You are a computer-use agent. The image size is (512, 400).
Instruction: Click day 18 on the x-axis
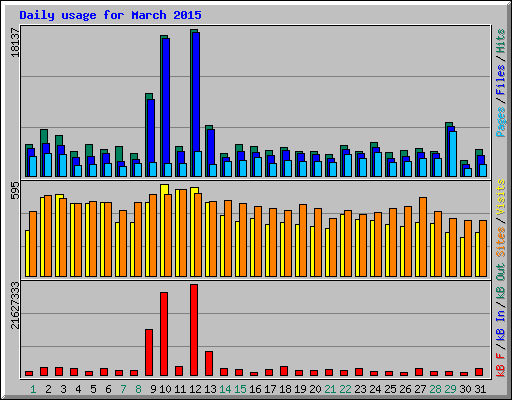tap(285, 389)
